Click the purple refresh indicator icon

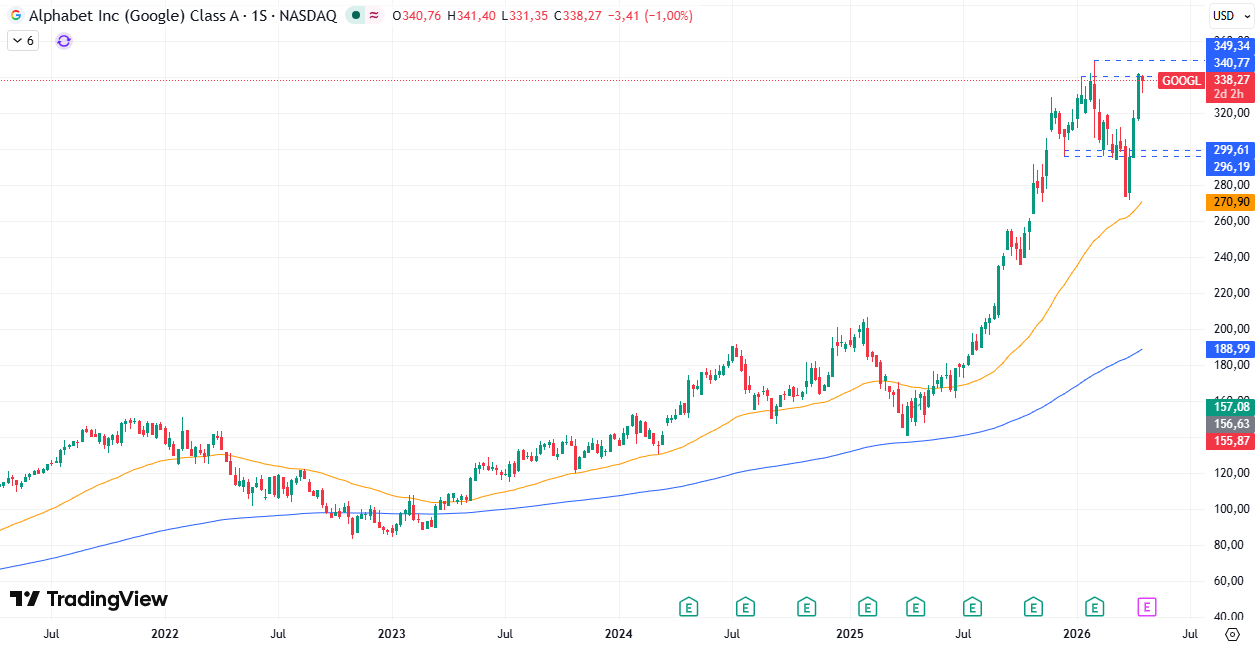pyautogui.click(x=64, y=41)
